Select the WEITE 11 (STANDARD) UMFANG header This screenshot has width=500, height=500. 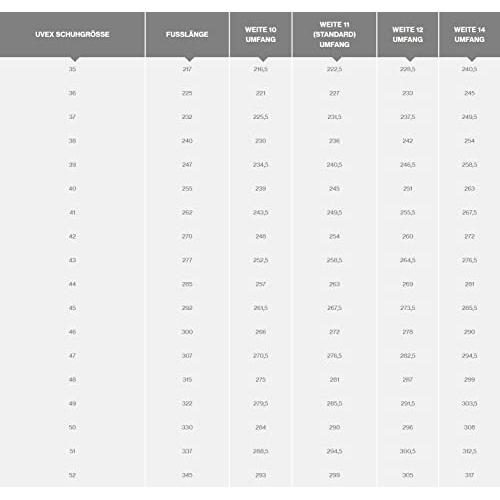pos(334,34)
